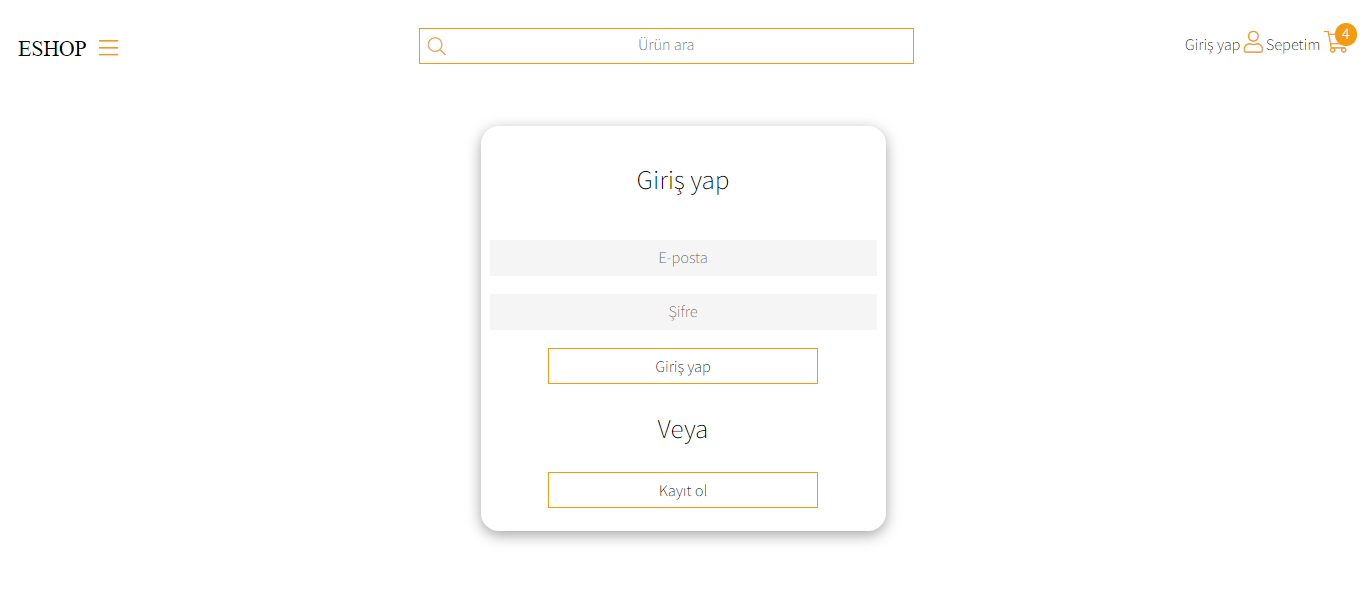1366x592 pixels.
Task: Select the Giriş yap form heading
Action: tap(683, 181)
